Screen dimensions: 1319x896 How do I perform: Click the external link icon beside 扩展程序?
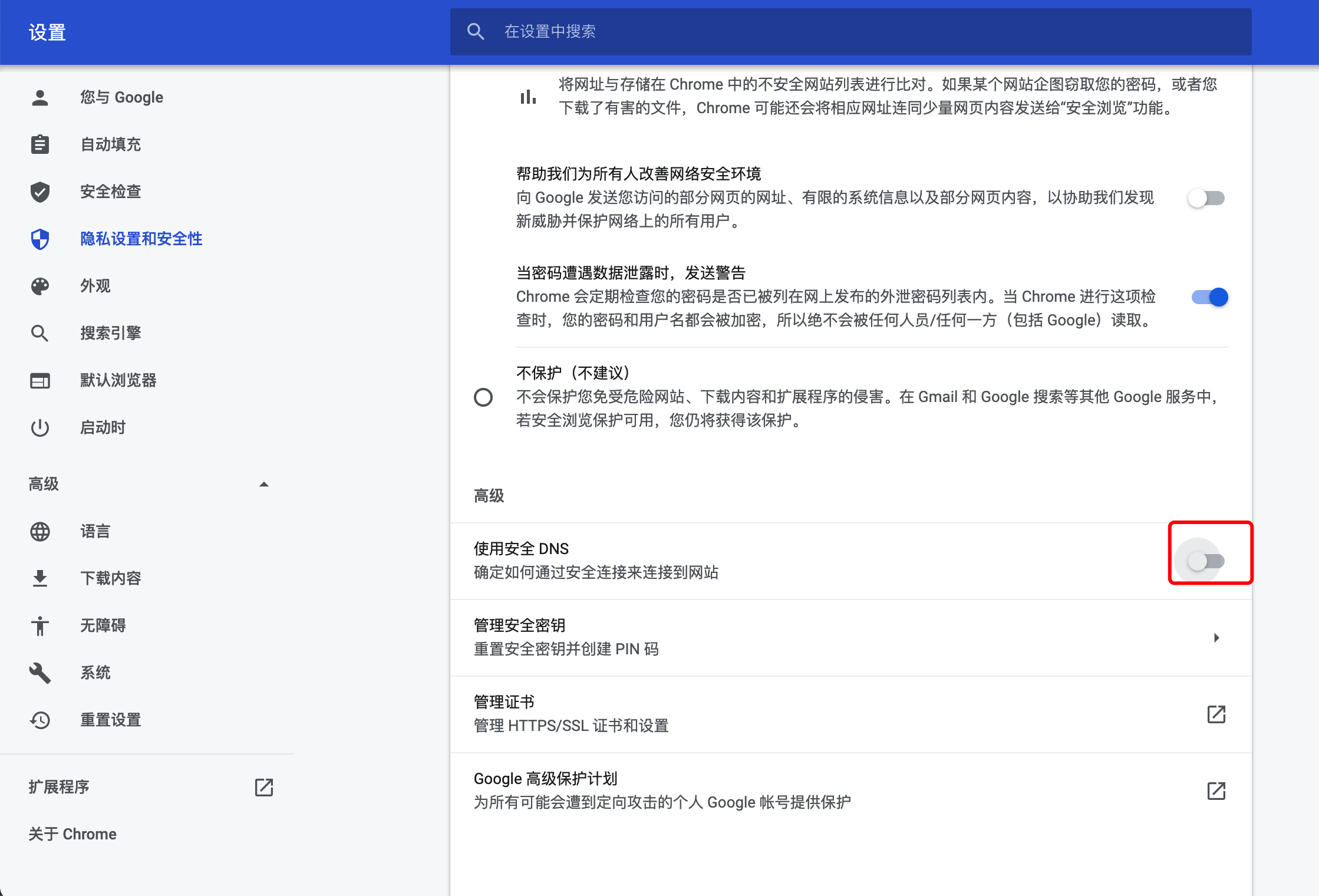pyautogui.click(x=264, y=787)
